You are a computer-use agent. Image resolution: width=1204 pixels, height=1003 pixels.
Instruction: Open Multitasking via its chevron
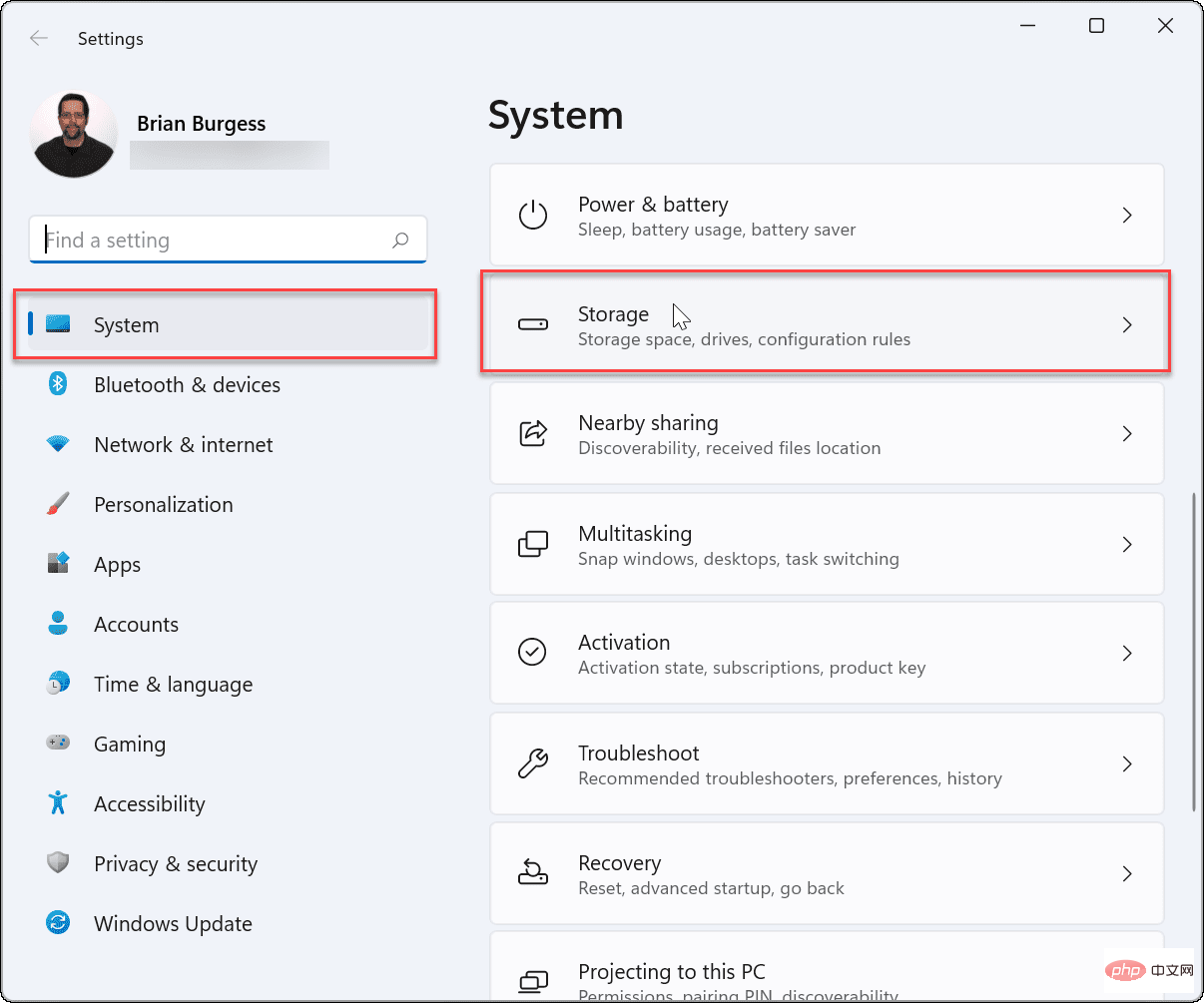point(1127,544)
